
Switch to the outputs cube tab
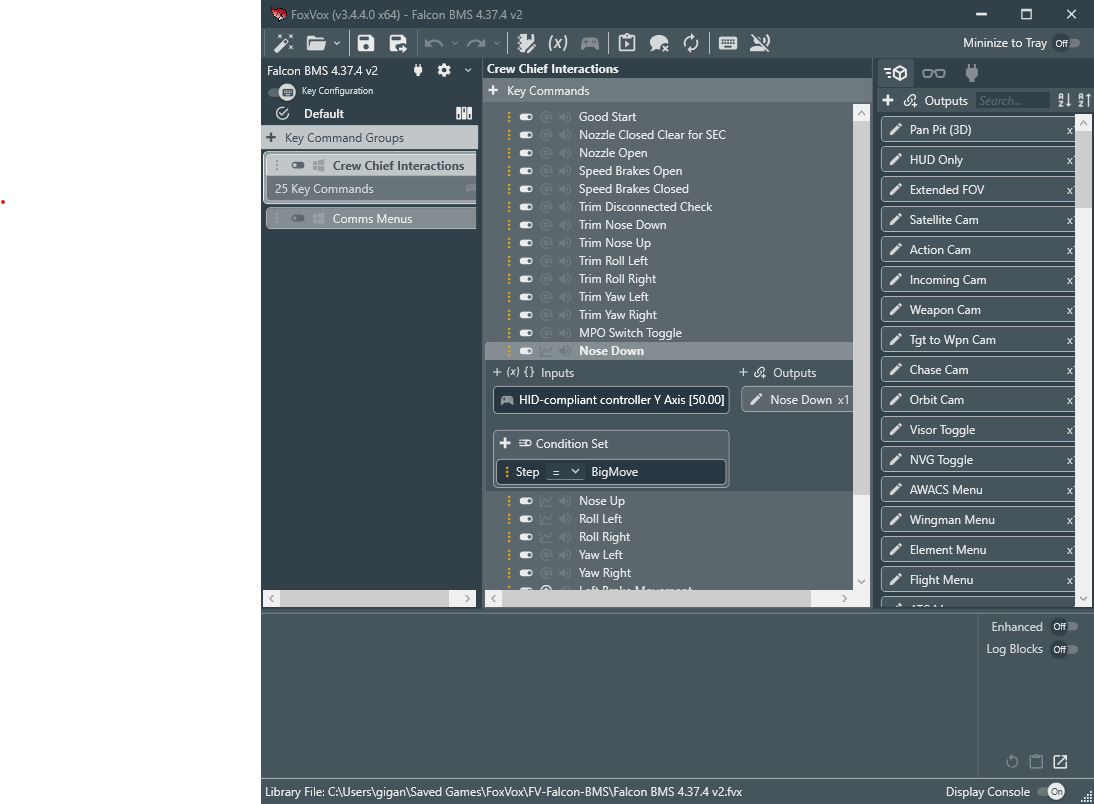pyautogui.click(x=895, y=73)
